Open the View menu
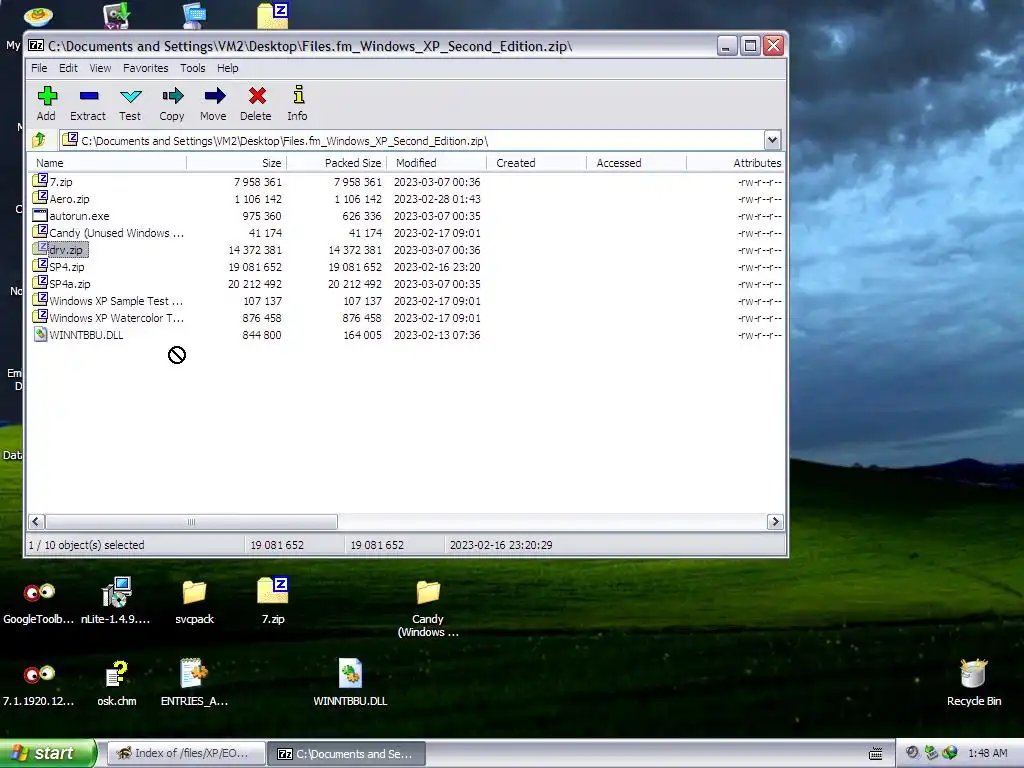 click(100, 68)
